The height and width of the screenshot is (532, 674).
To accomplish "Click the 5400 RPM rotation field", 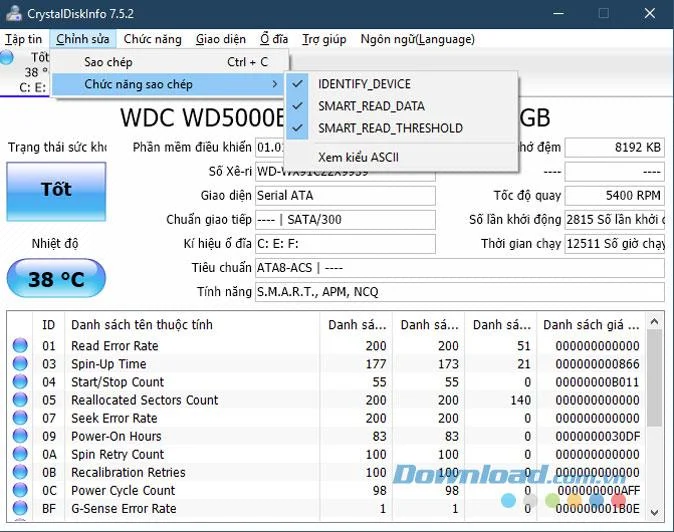I will [615, 196].
